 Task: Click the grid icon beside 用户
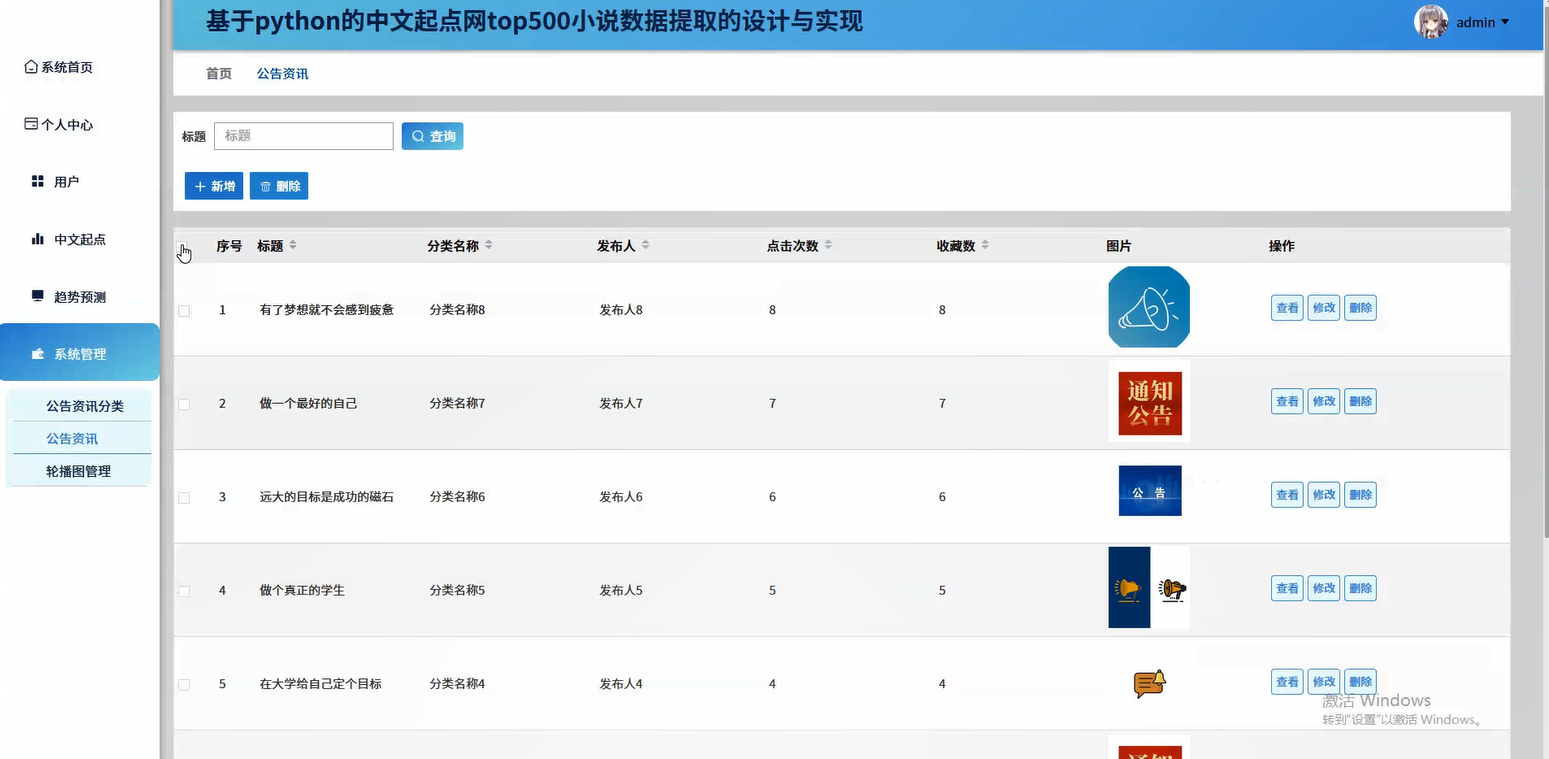(38, 181)
